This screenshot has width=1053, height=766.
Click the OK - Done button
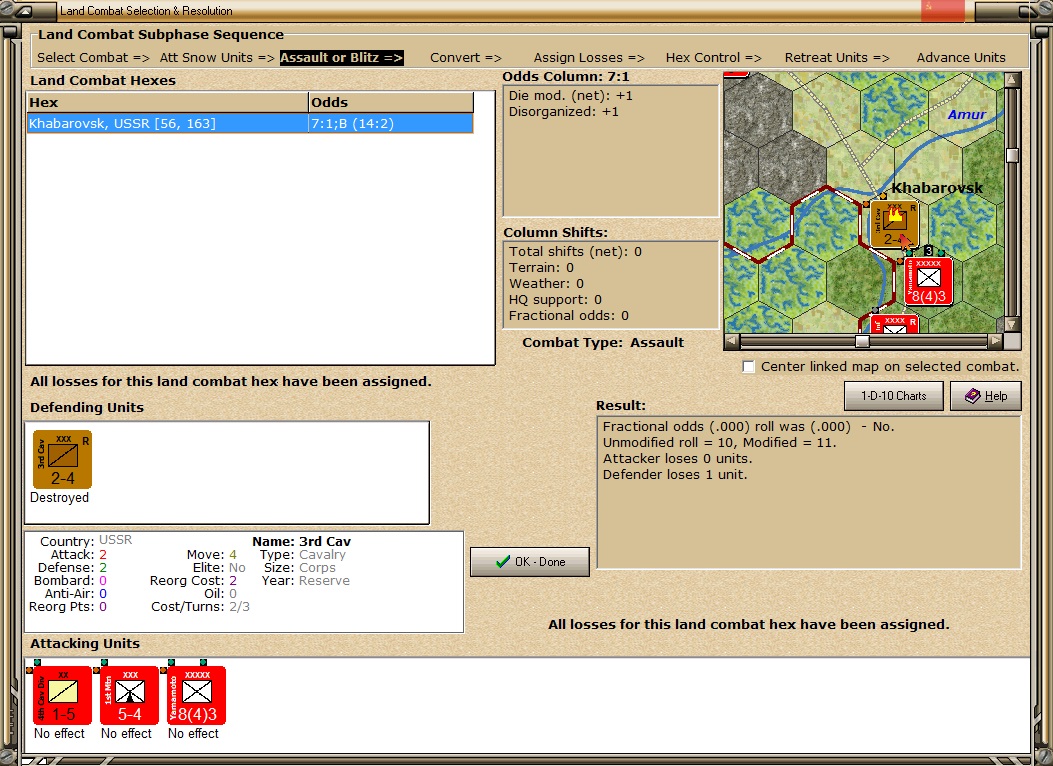[530, 562]
